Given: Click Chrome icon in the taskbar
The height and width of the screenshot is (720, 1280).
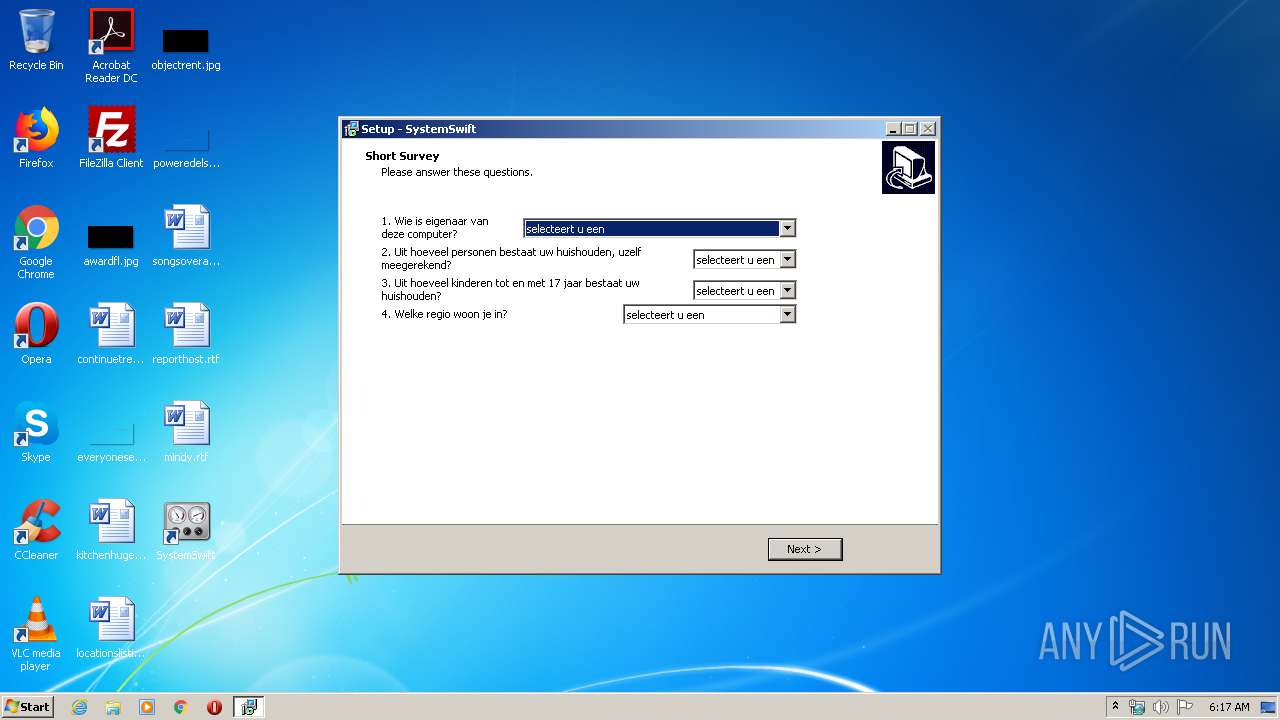Looking at the screenshot, I should tap(181, 707).
